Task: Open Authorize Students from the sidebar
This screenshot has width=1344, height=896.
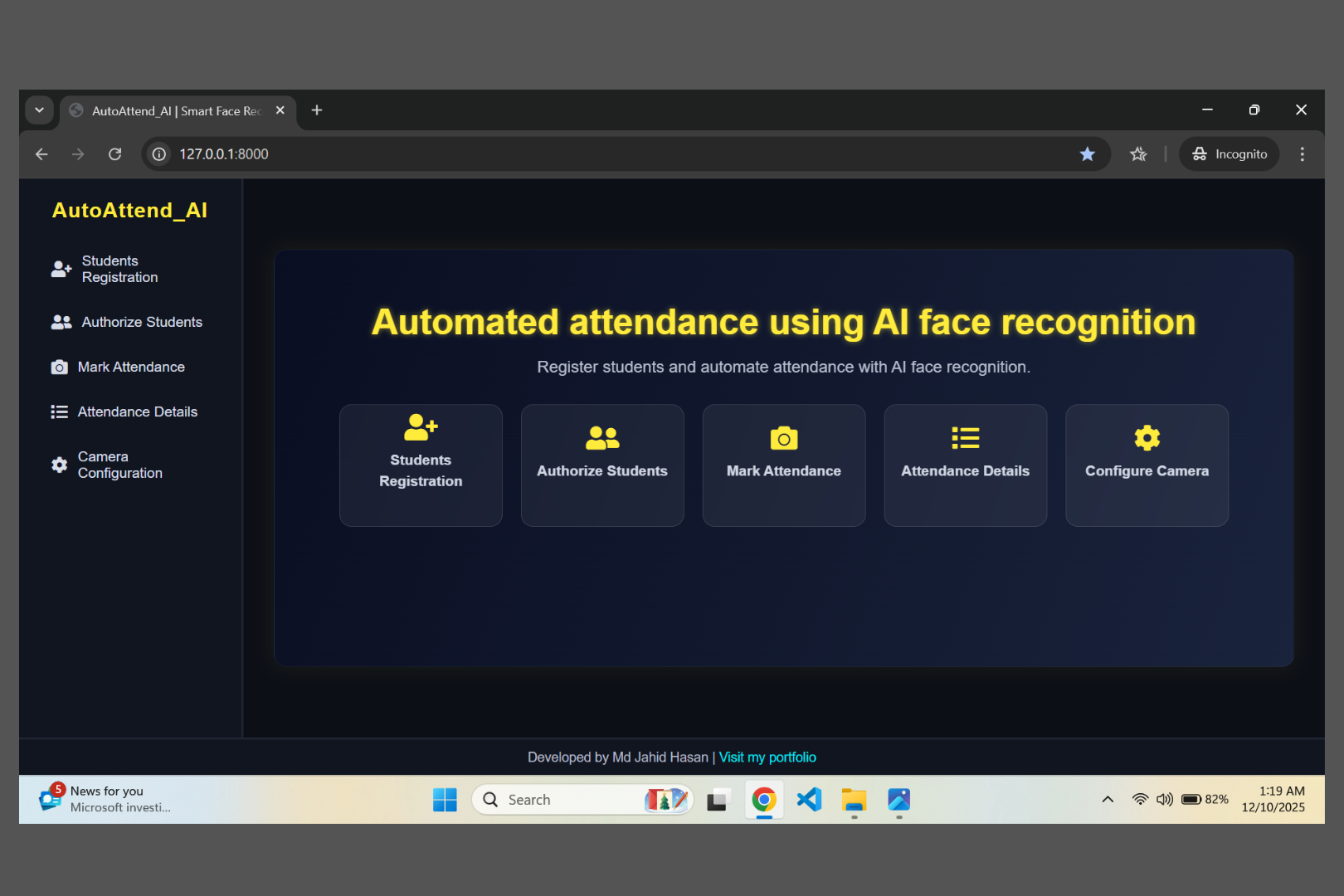Action: (139, 322)
